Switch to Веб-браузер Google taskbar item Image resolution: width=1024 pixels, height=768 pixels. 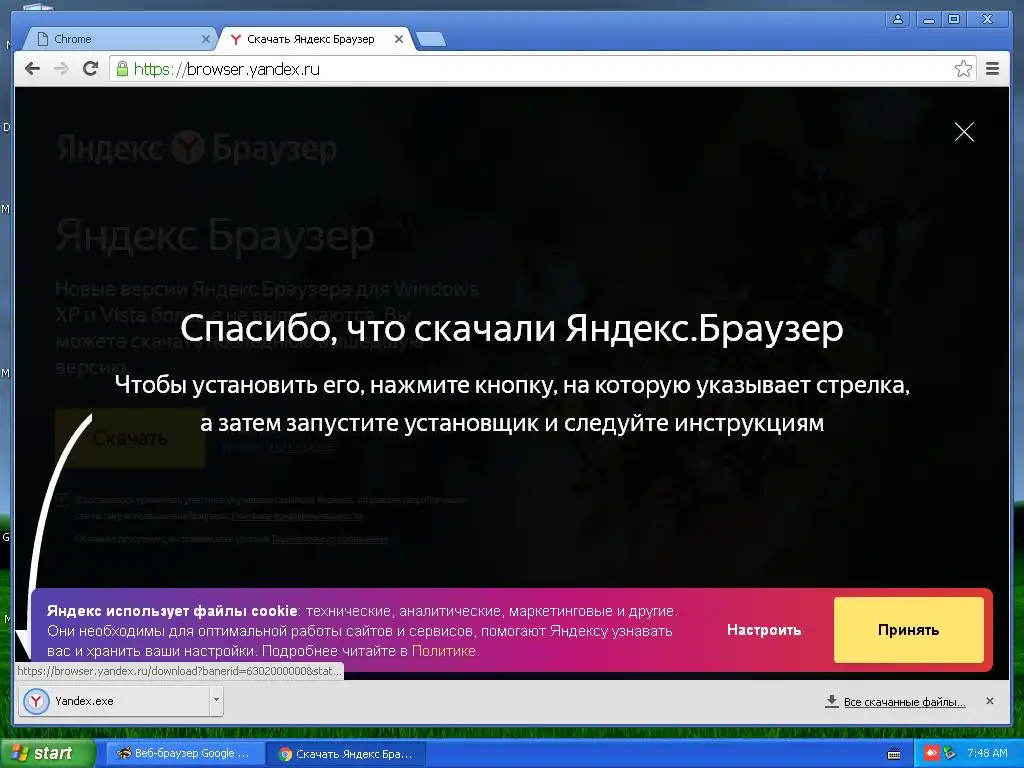point(184,753)
